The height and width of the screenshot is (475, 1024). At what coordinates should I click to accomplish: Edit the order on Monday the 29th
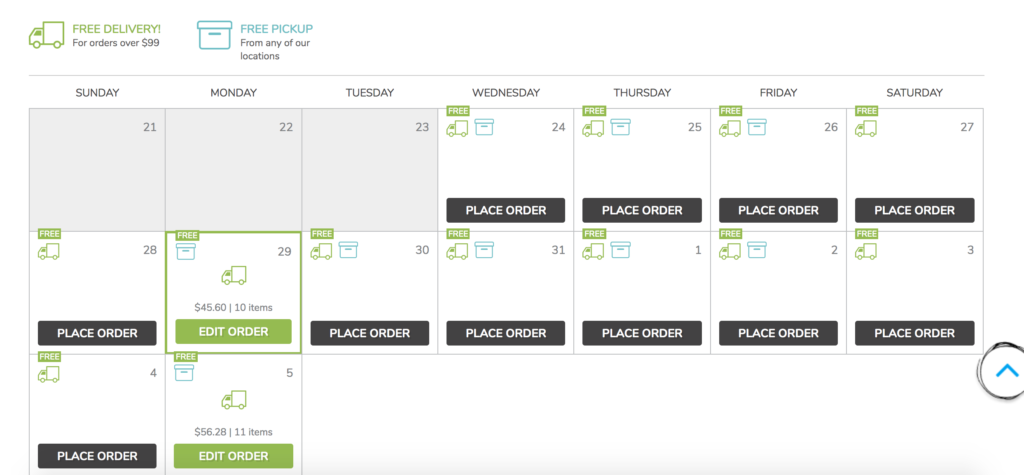tap(233, 332)
